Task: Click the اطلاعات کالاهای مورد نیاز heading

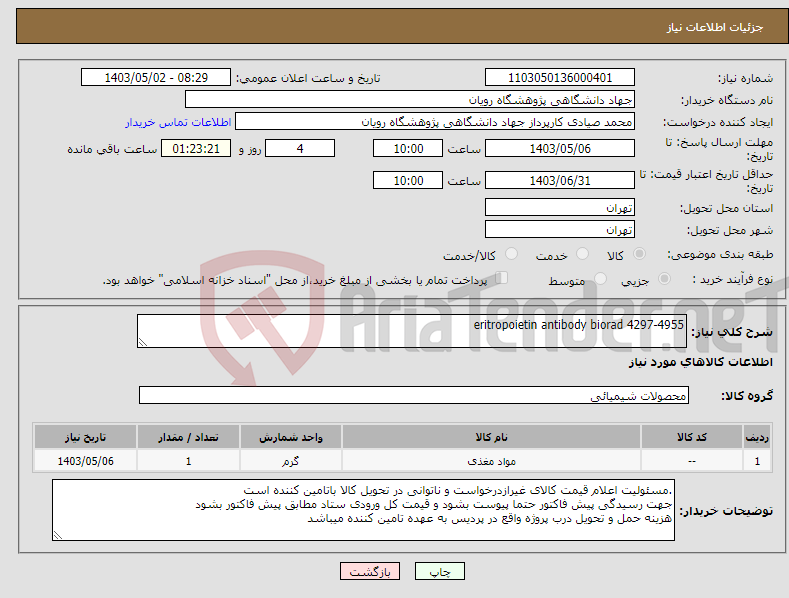Action: 700,362
